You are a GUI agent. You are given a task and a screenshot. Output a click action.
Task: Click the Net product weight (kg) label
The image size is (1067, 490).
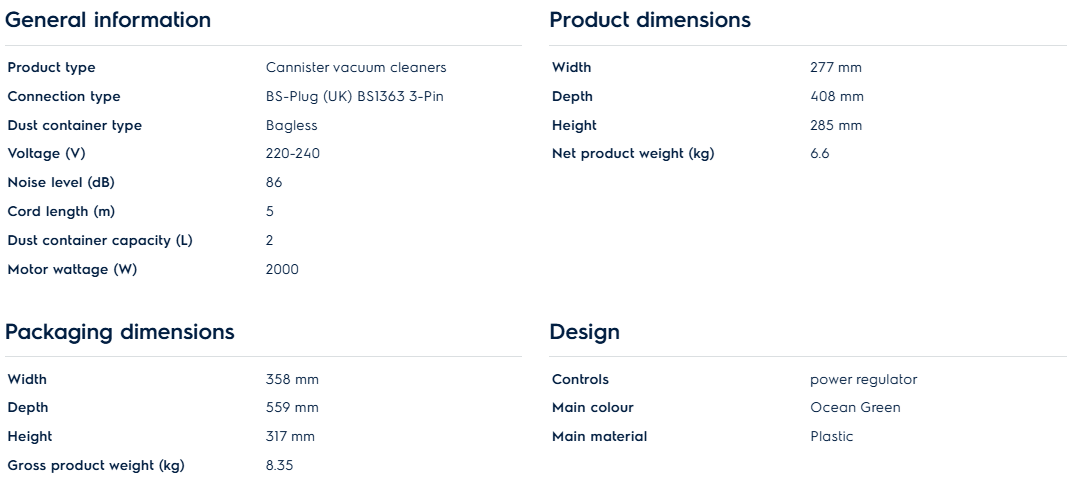point(633,154)
